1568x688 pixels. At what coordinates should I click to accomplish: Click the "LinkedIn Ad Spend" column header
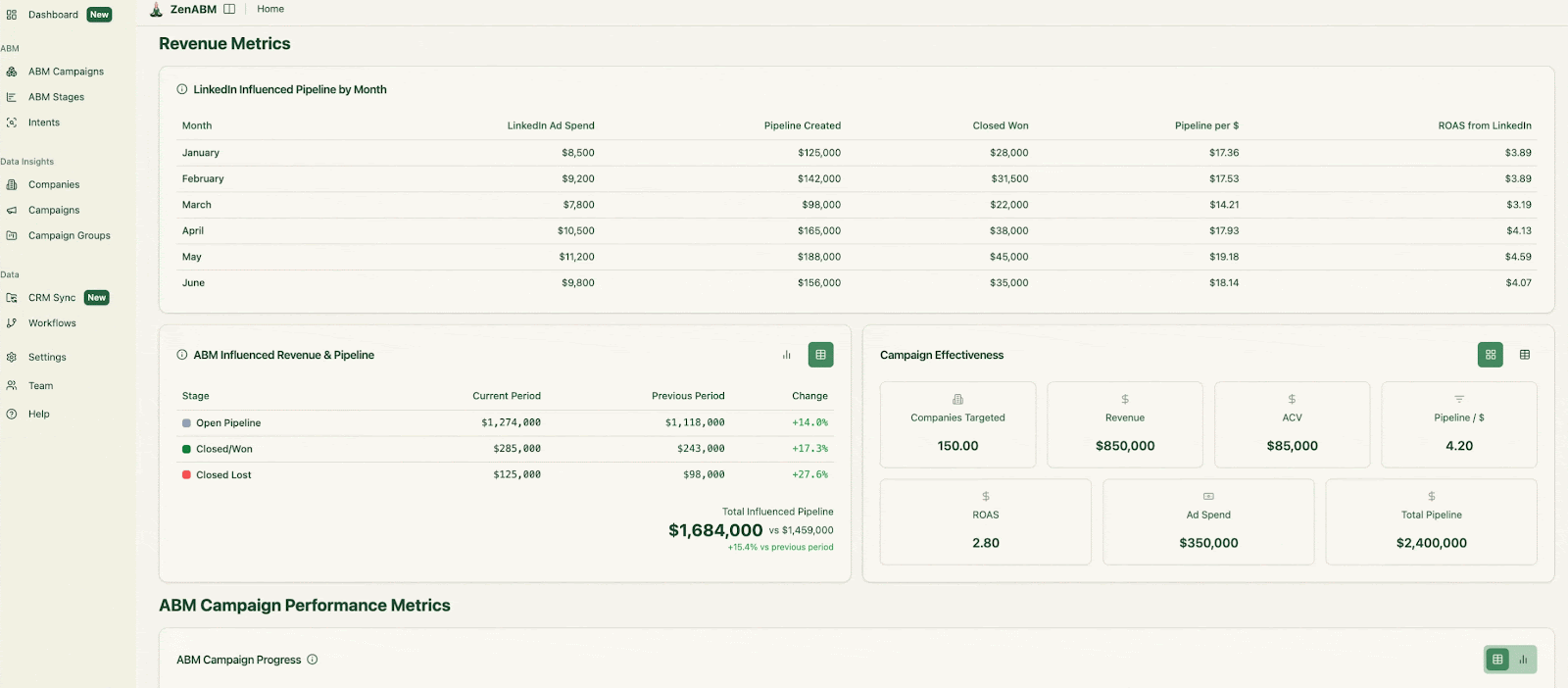coord(551,125)
